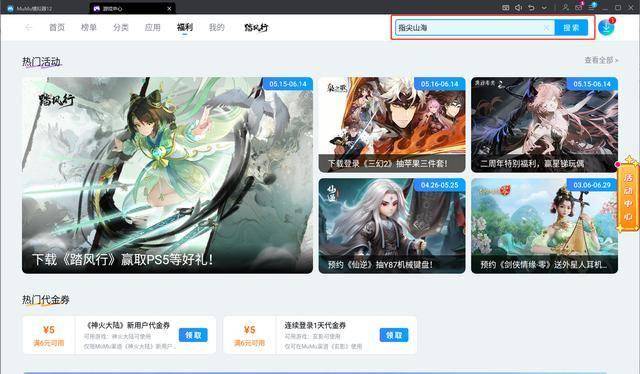Close the 游戏中心 tab
This screenshot has height=374, width=640.
coord(169,8)
